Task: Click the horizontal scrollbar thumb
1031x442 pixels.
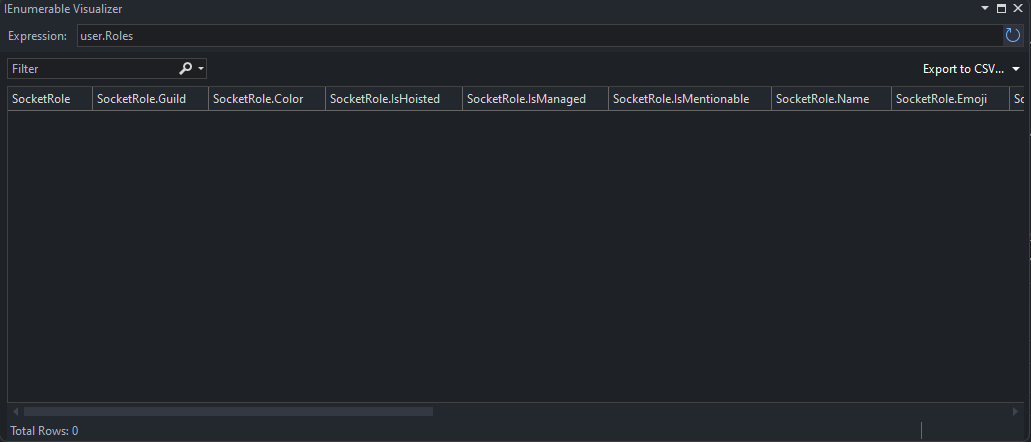Action: pyautogui.click(x=228, y=411)
